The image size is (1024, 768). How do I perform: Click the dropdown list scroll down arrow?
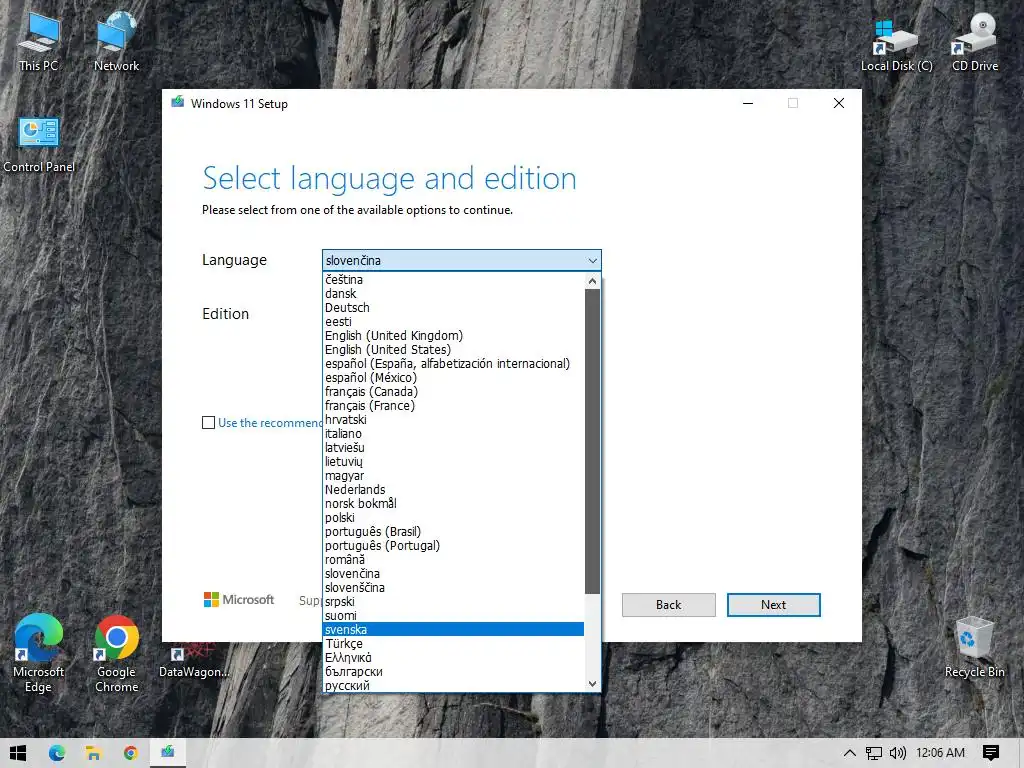[x=592, y=684]
